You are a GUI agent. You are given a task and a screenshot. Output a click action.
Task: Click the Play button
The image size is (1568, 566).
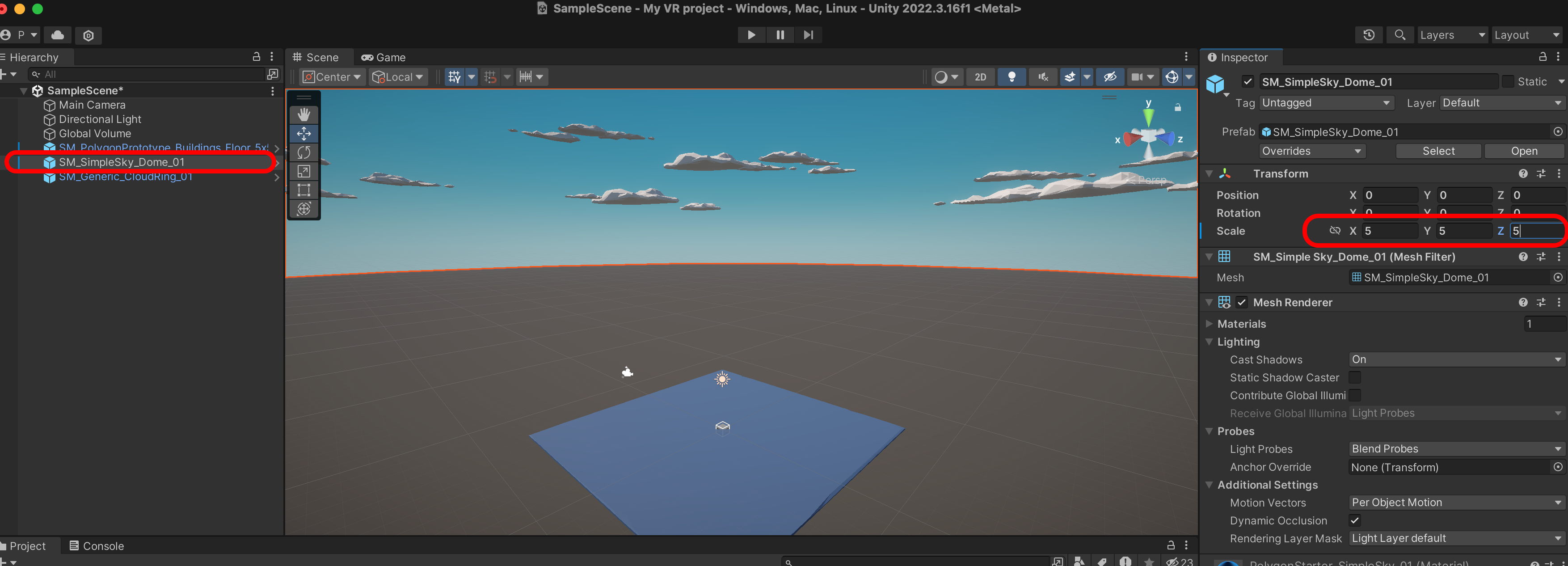tap(751, 35)
